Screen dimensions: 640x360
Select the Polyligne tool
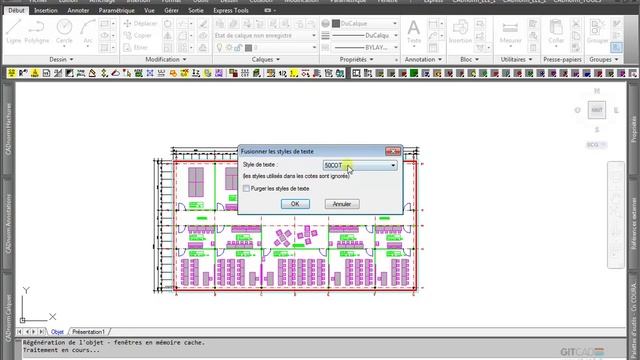(37, 32)
